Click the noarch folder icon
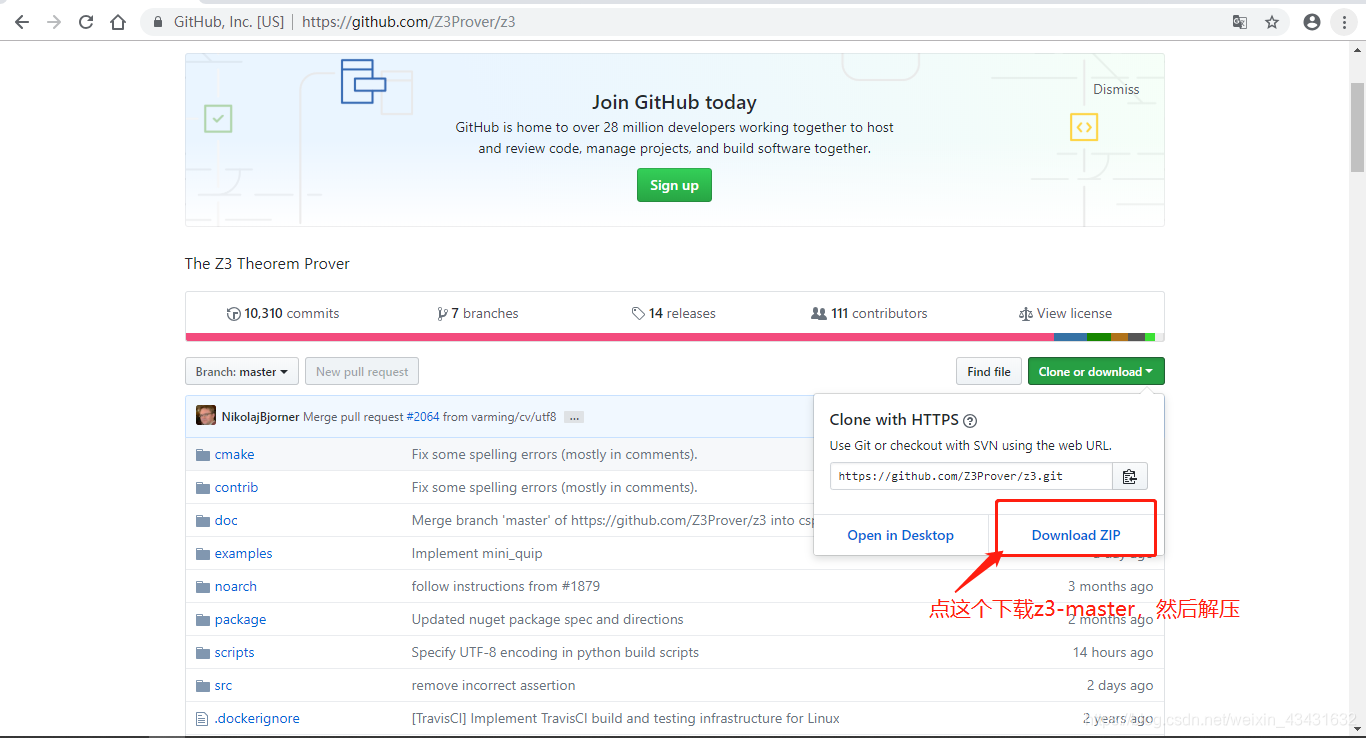The image size is (1366, 738). (x=203, y=586)
